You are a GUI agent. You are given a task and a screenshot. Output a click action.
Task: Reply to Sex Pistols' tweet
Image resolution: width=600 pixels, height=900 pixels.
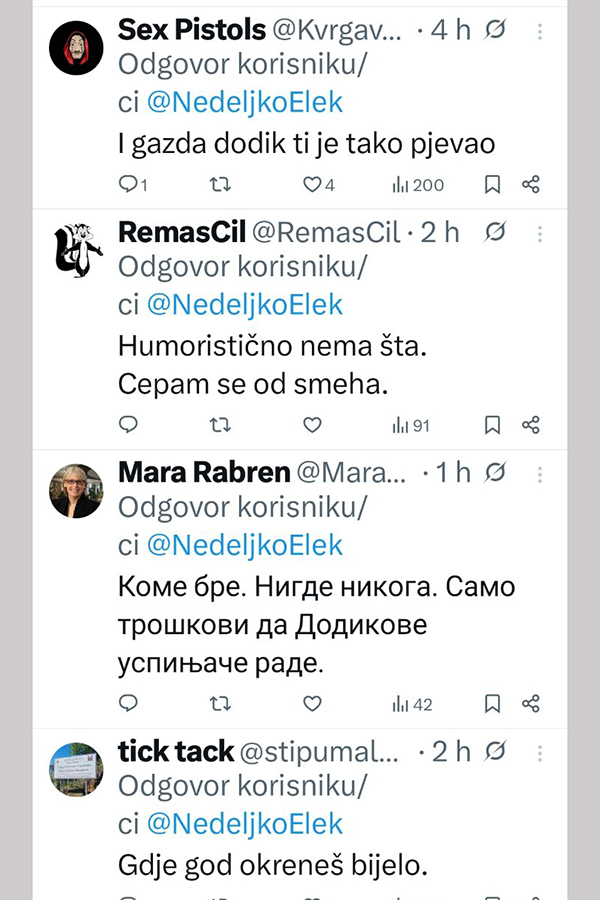(x=129, y=184)
